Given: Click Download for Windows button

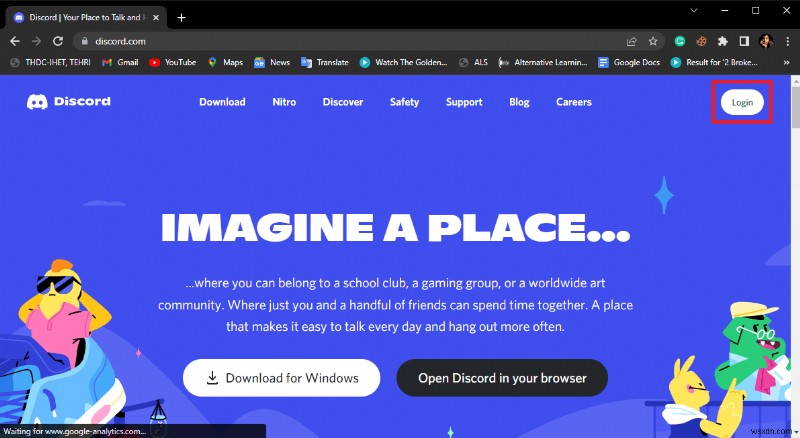Looking at the screenshot, I should point(282,378).
